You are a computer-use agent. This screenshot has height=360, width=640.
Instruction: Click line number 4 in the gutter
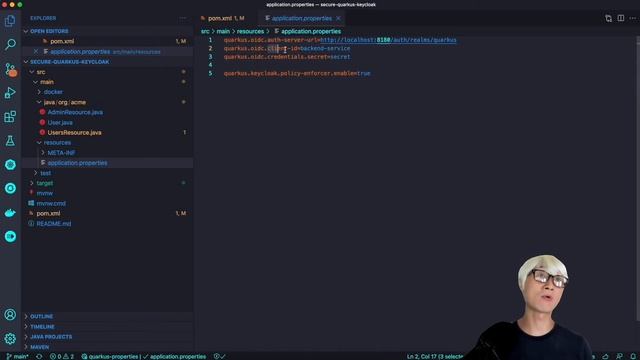[210, 65]
